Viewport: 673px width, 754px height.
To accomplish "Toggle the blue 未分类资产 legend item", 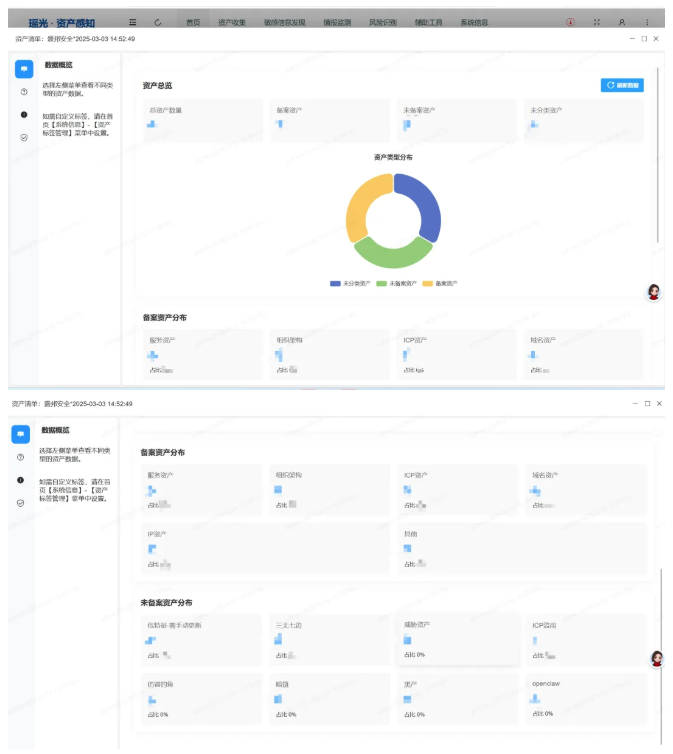I will coord(349,284).
